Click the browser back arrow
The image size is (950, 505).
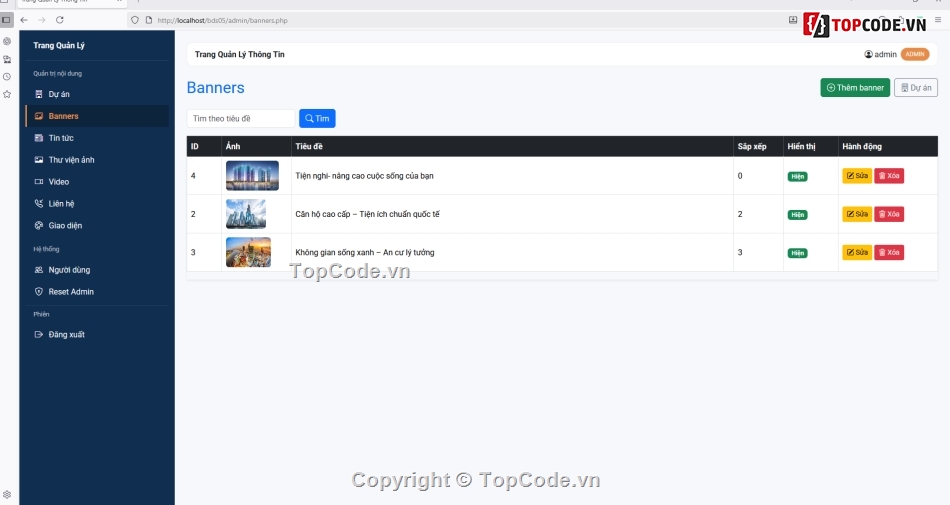click(x=24, y=20)
